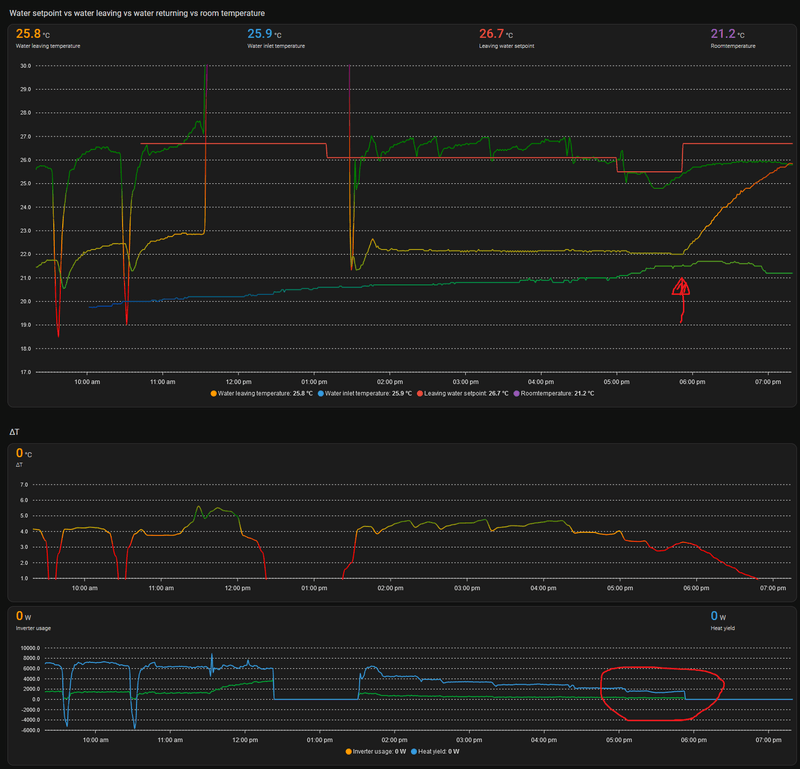Screen dimensions: 800x769
Task: Toggle the Water leaving temperature legend entry
Action: click(261, 393)
